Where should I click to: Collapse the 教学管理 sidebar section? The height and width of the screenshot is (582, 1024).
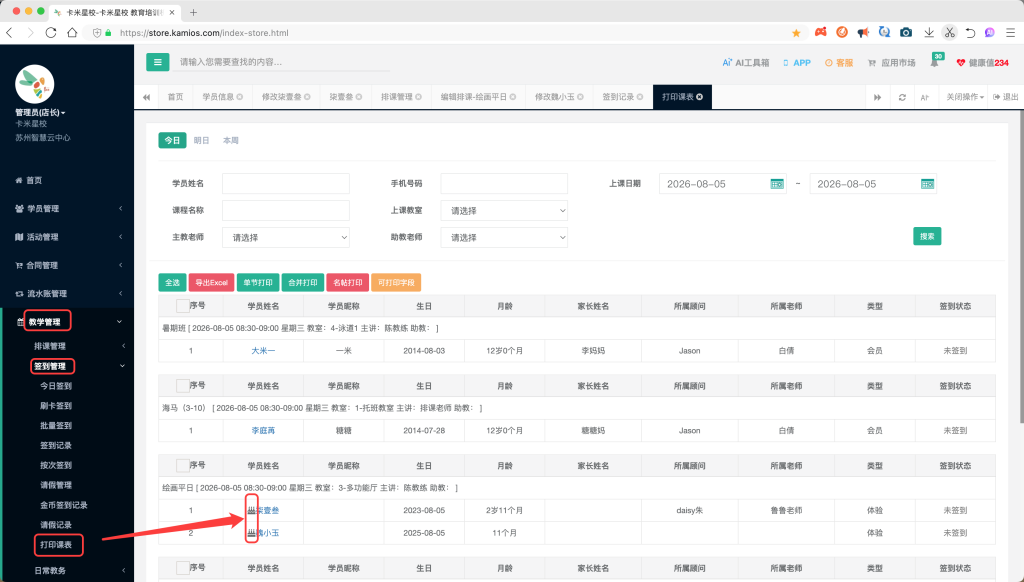[67, 321]
